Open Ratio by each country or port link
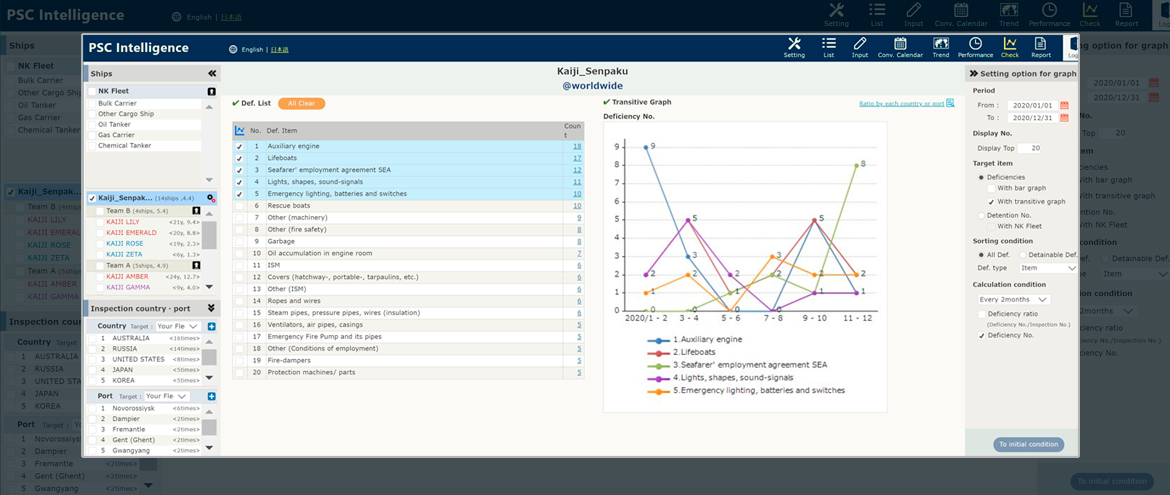 pyautogui.click(x=902, y=103)
